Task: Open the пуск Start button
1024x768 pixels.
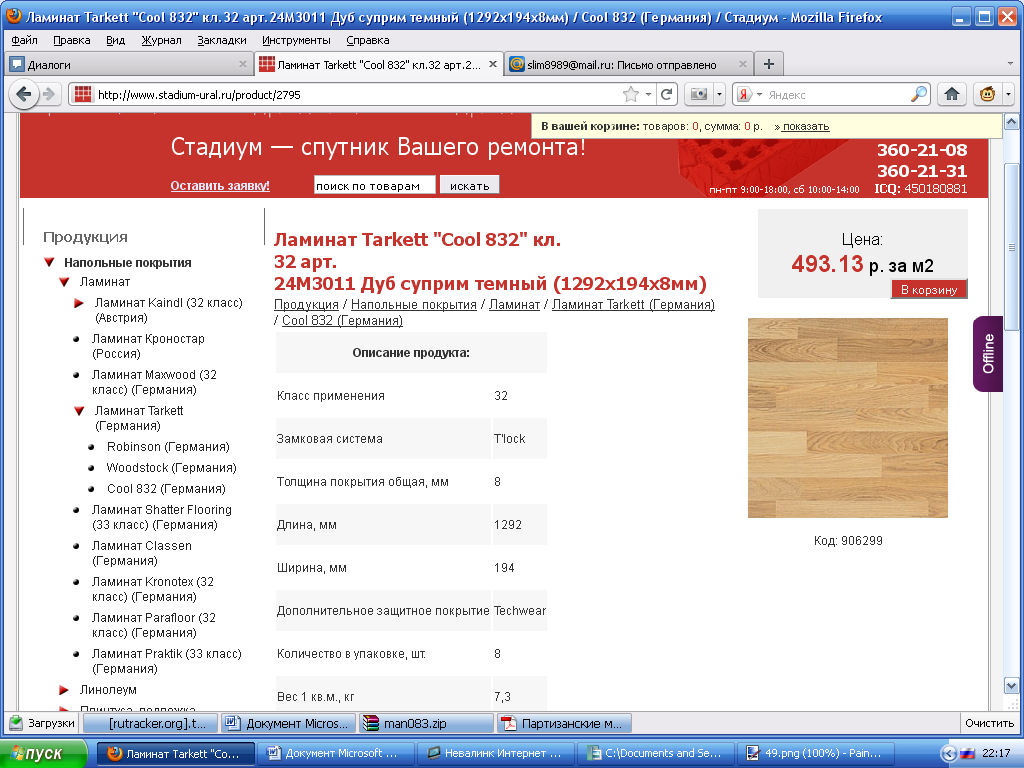Action: click(42, 753)
